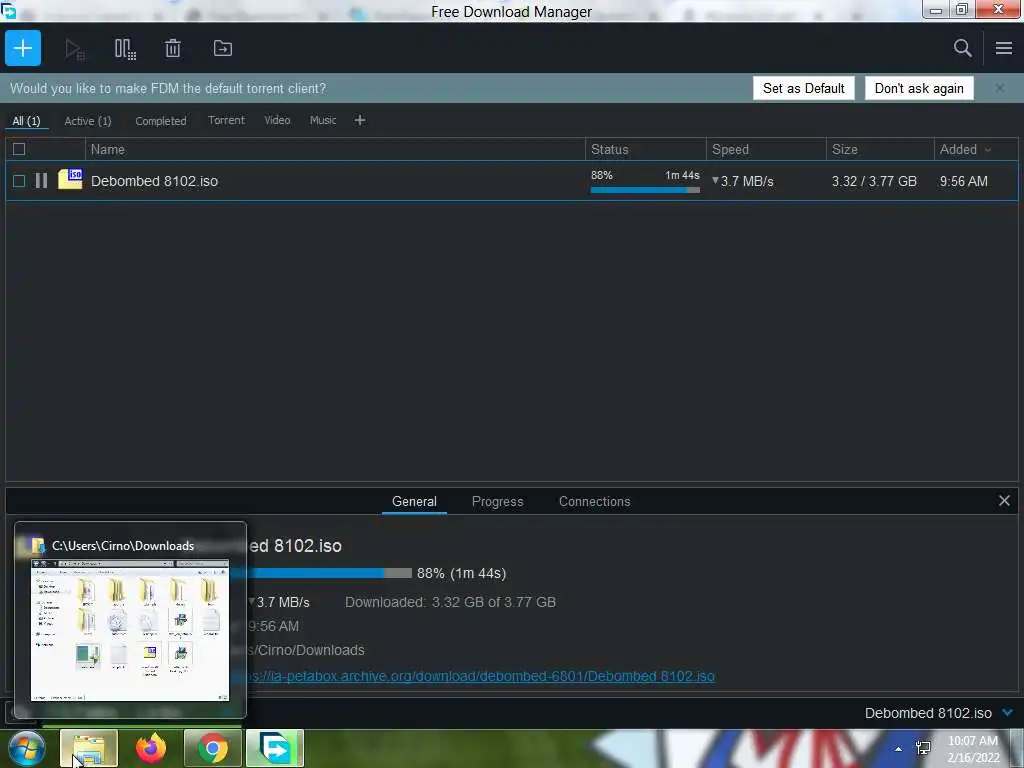Image resolution: width=1024 pixels, height=768 pixels.
Task: Move download using folder arrow icon
Action: pyautogui.click(x=223, y=48)
